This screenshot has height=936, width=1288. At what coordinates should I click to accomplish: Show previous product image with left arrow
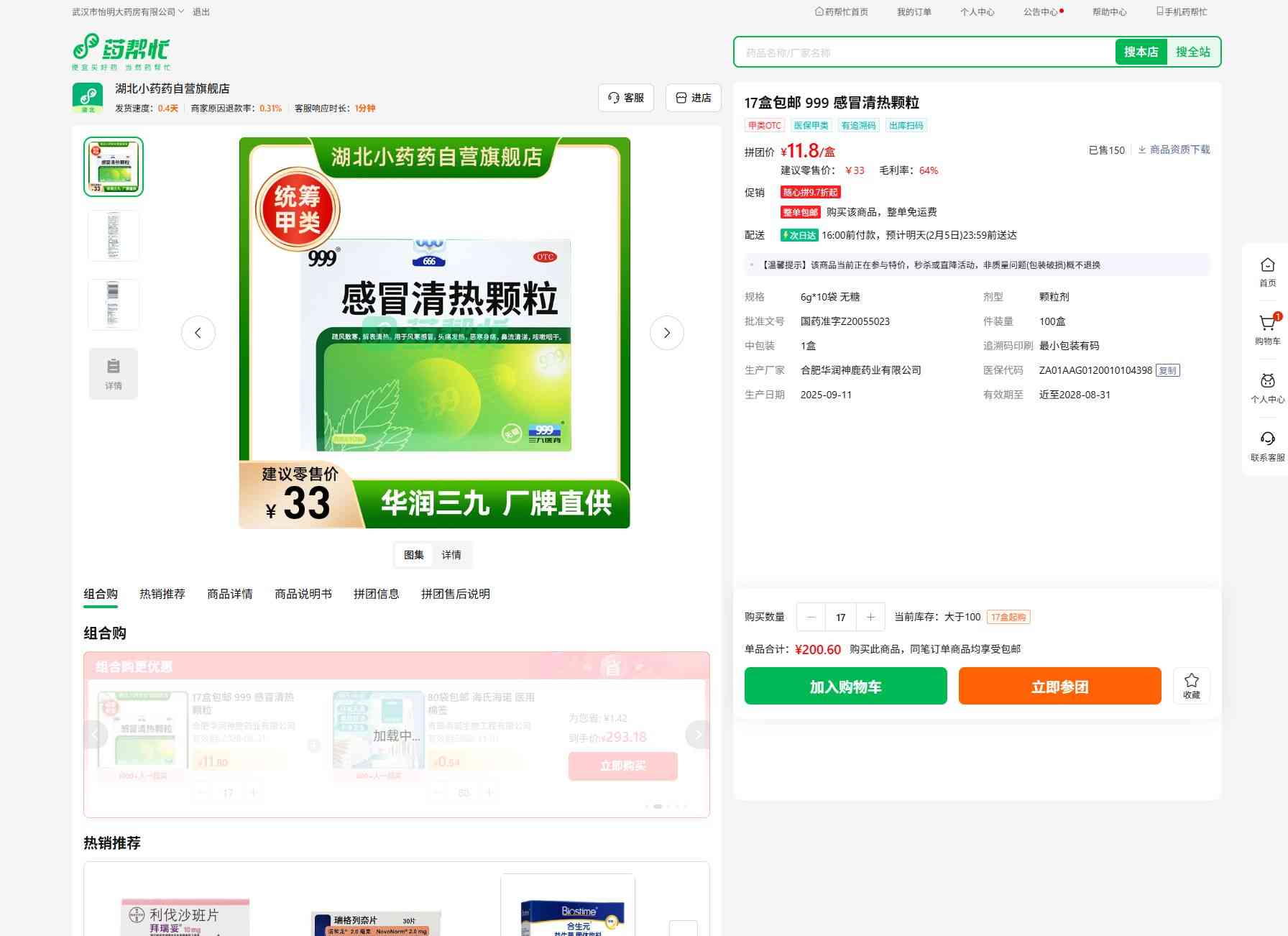(x=198, y=333)
